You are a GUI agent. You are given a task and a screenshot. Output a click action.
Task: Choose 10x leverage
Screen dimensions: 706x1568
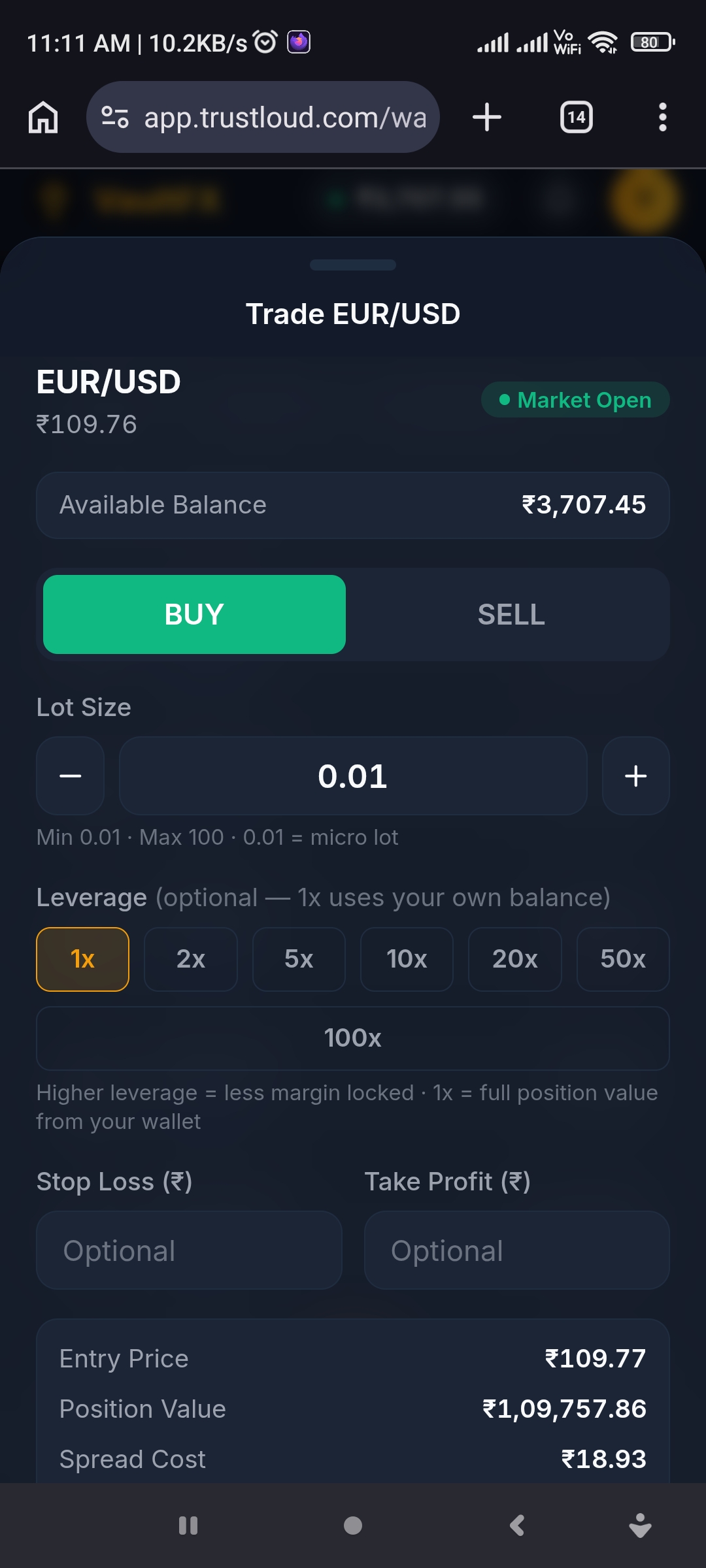pyautogui.click(x=407, y=959)
